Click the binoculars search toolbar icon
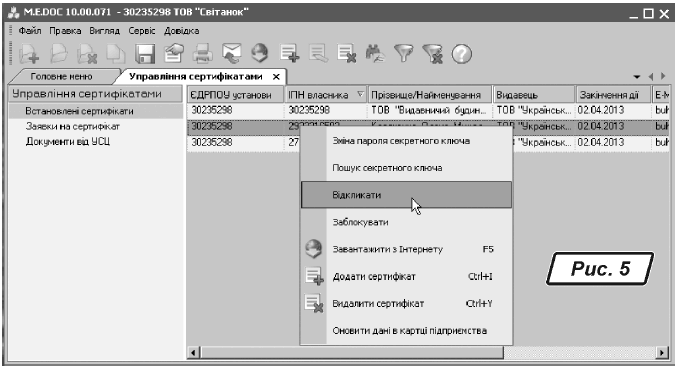677x370 pixels. point(375,54)
